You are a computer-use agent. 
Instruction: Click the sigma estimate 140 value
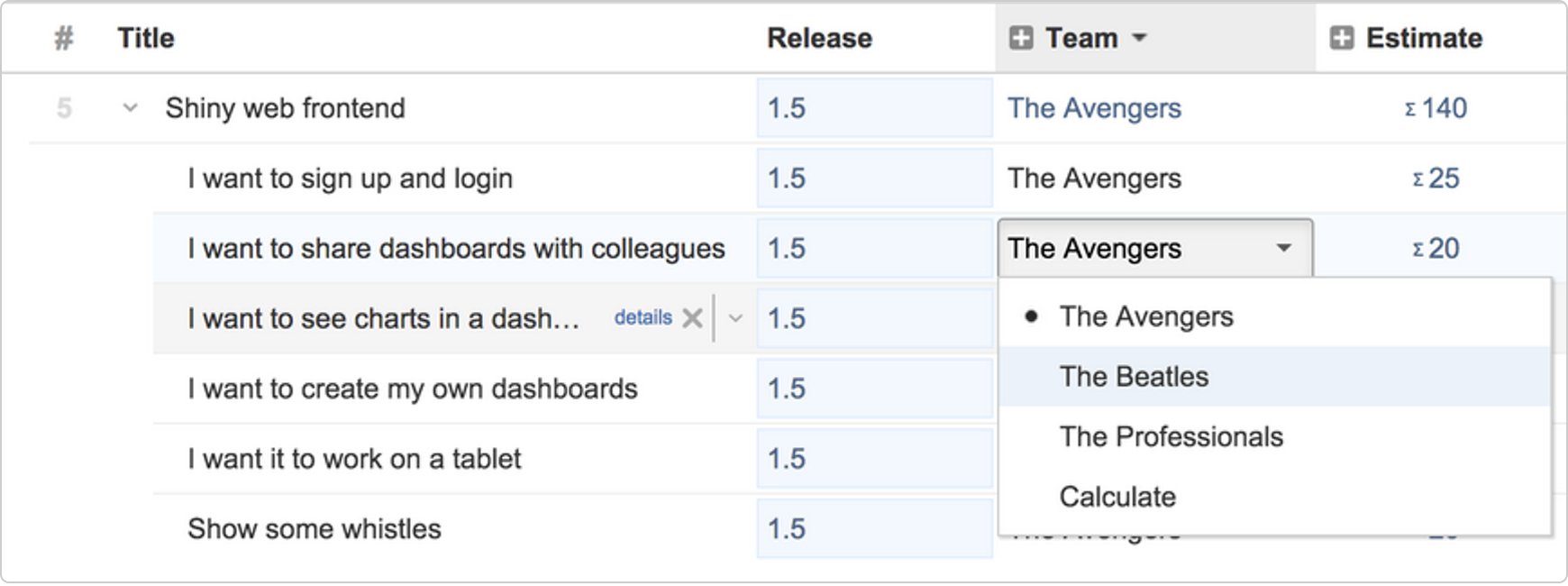tap(1436, 108)
